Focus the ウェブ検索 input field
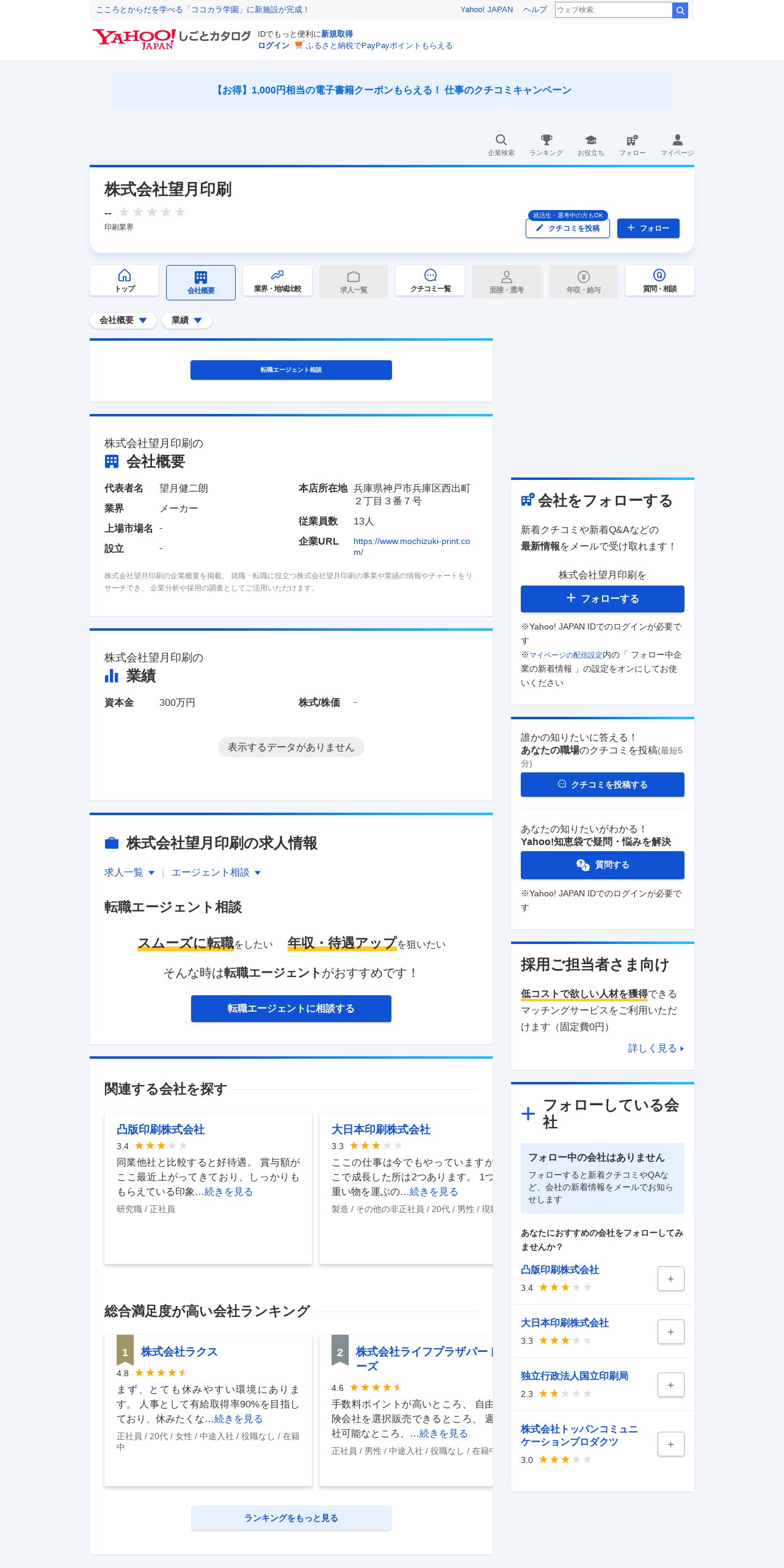The image size is (784, 1568). (x=613, y=10)
